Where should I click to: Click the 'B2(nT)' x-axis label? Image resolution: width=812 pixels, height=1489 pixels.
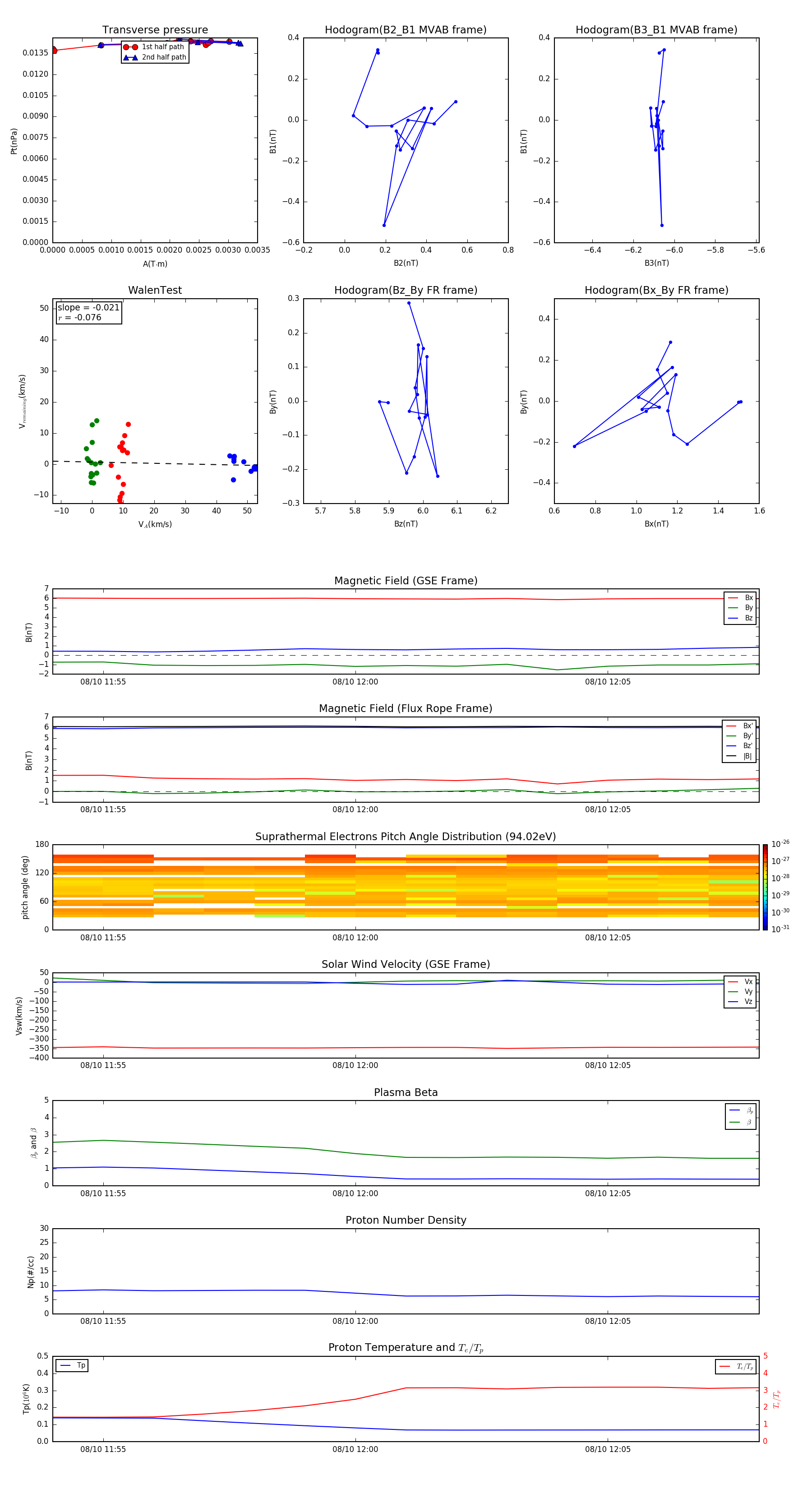coord(406,263)
